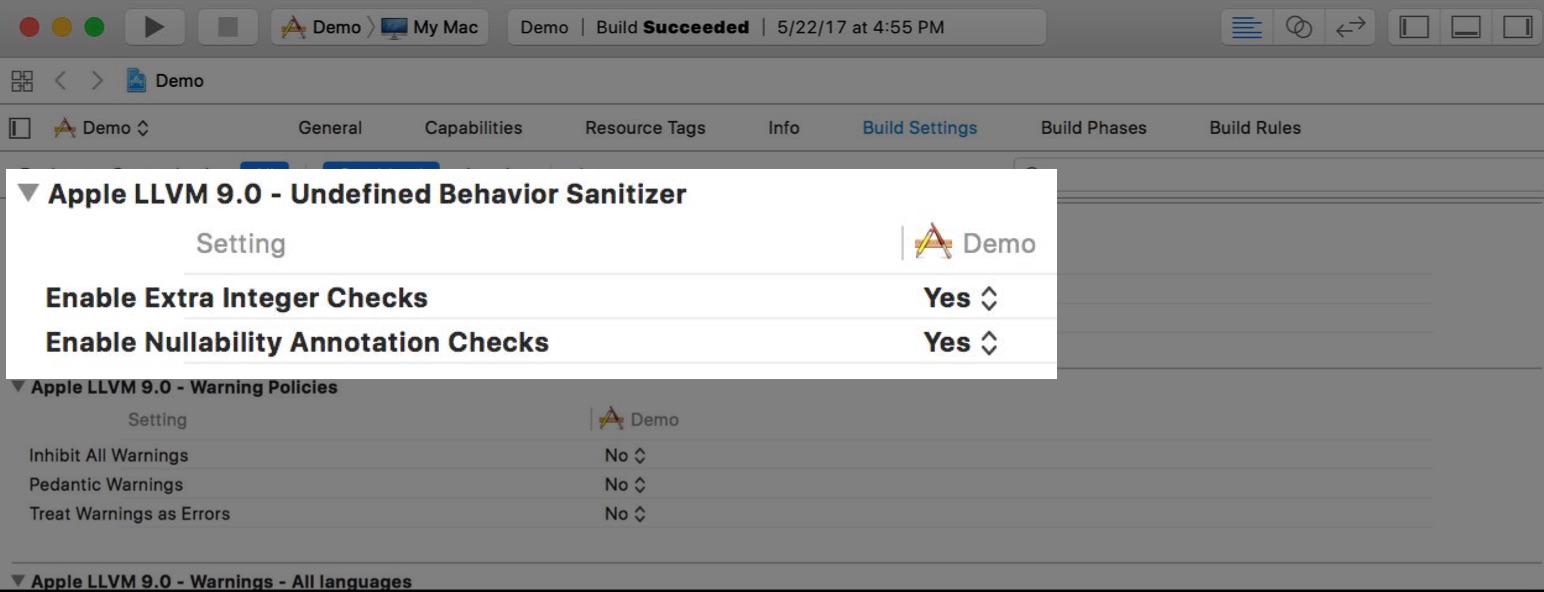Select My Mac run destination
This screenshot has height=592, width=1544.
(430, 27)
